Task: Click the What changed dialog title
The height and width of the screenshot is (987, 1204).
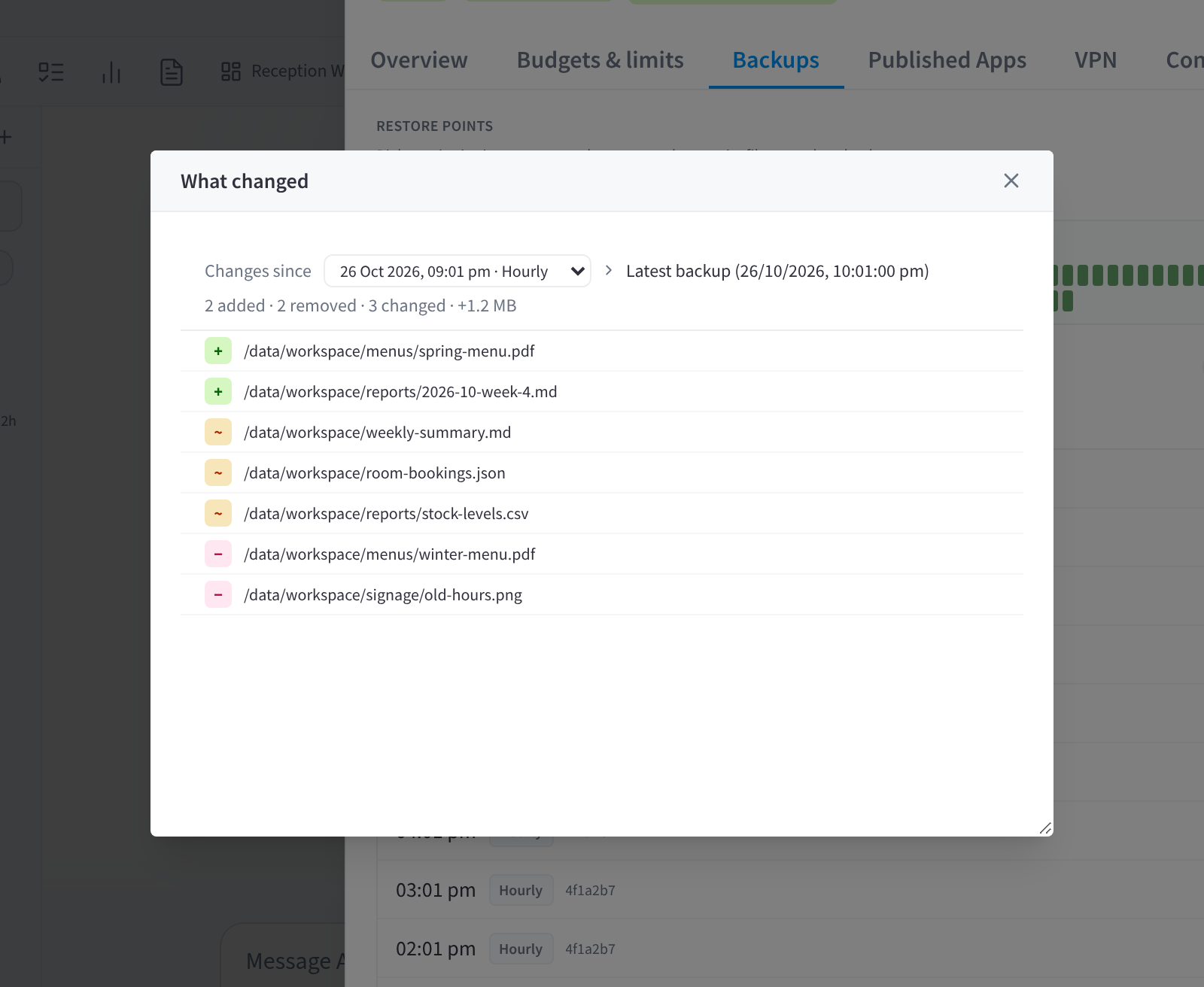Action: pos(245,181)
